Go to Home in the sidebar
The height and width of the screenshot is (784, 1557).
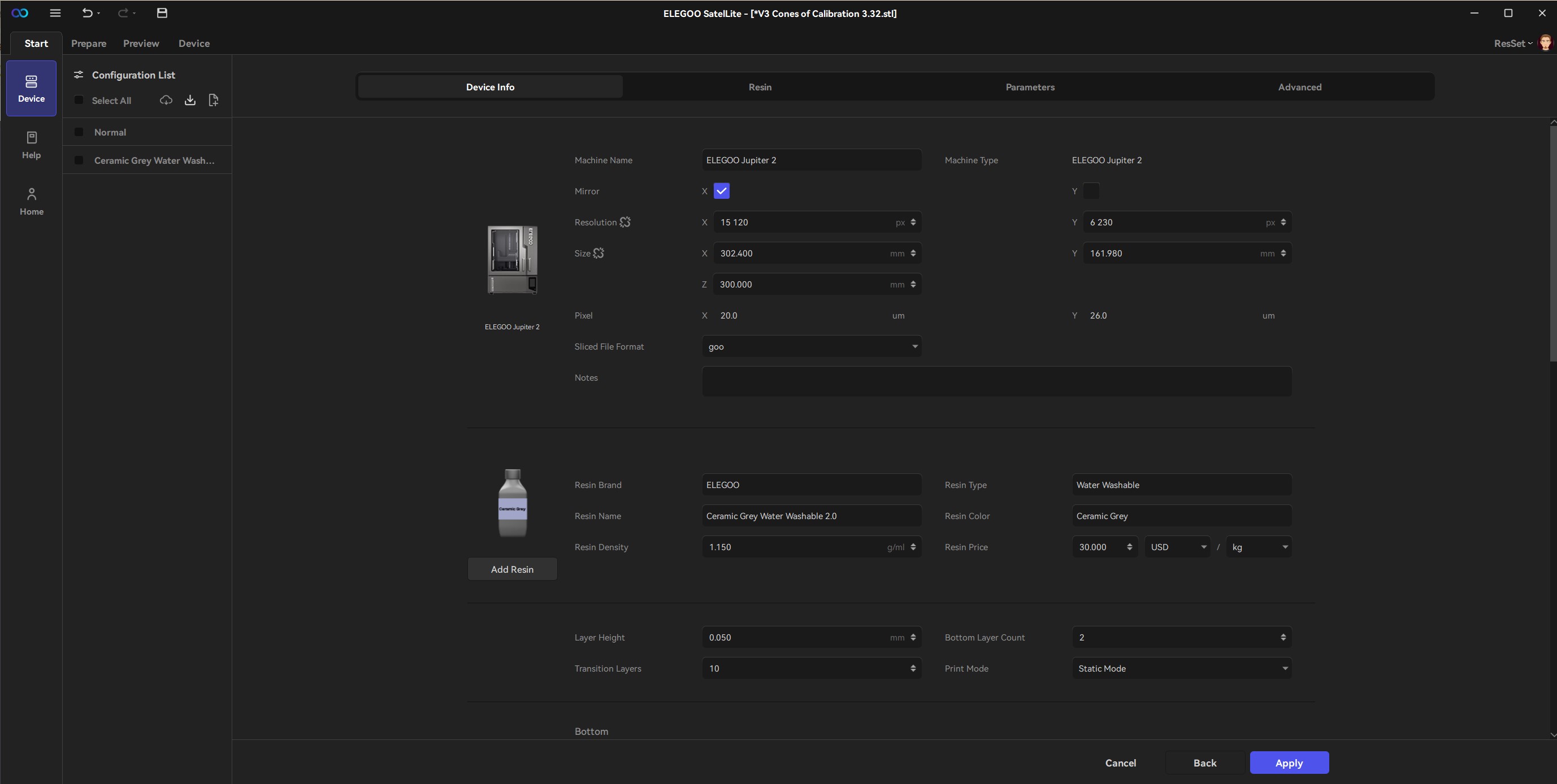[32, 201]
